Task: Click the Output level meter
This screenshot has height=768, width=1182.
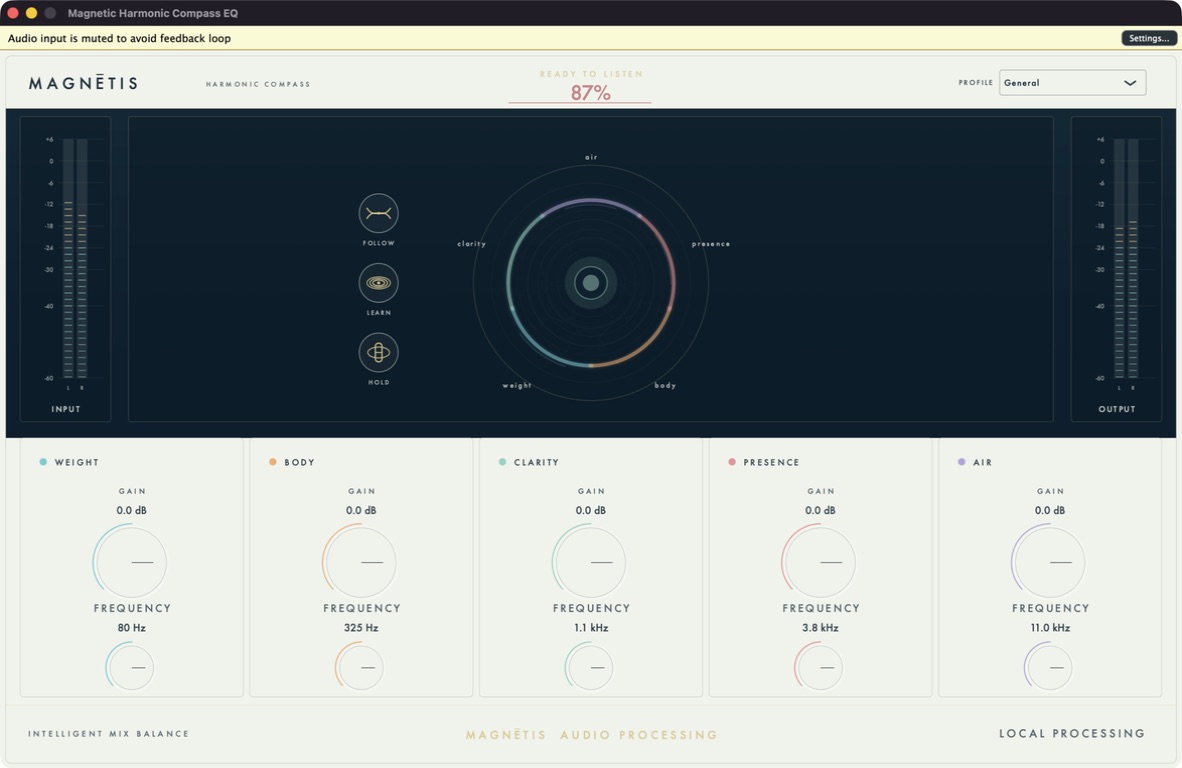Action: click(x=1125, y=258)
